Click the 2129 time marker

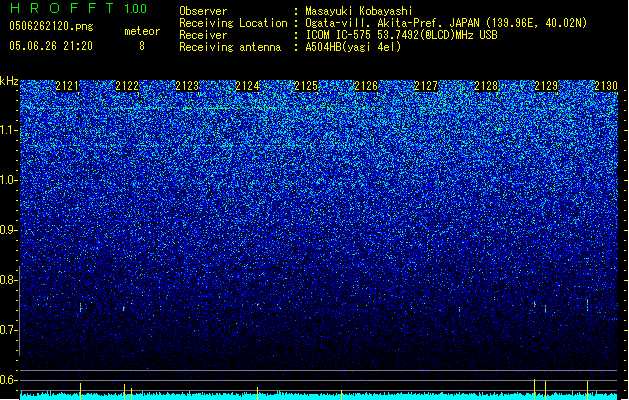[x=546, y=86]
